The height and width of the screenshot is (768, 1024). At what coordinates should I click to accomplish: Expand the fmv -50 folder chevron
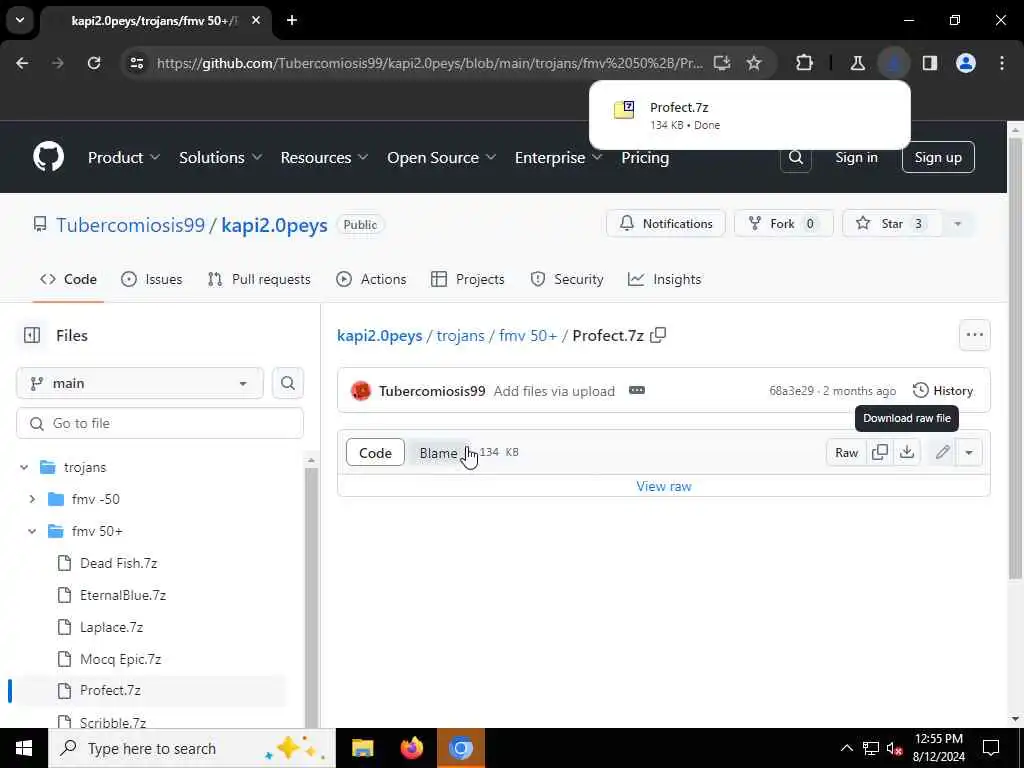pyautogui.click(x=32, y=500)
